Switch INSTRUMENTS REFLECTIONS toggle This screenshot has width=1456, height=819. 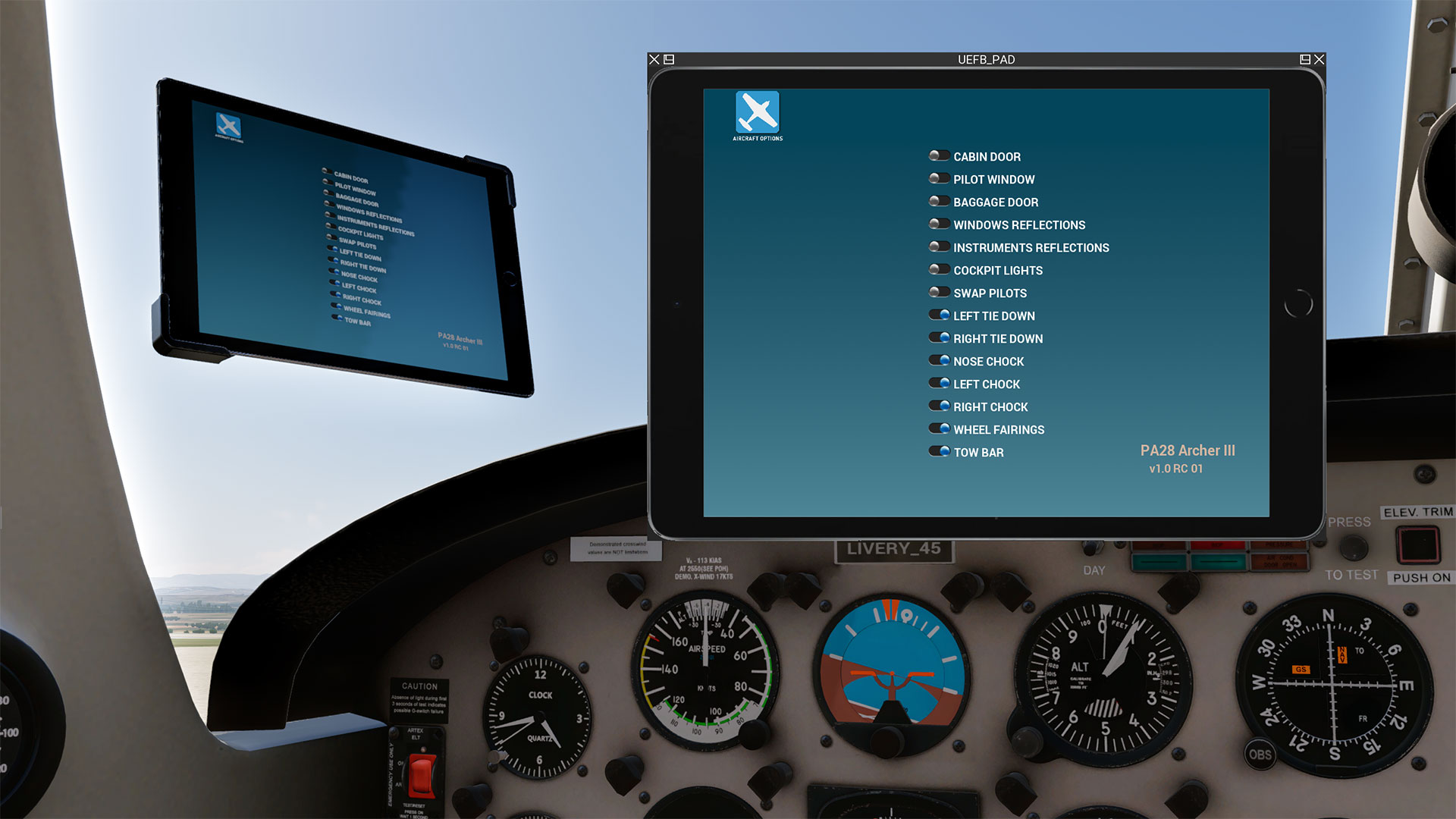tap(939, 247)
